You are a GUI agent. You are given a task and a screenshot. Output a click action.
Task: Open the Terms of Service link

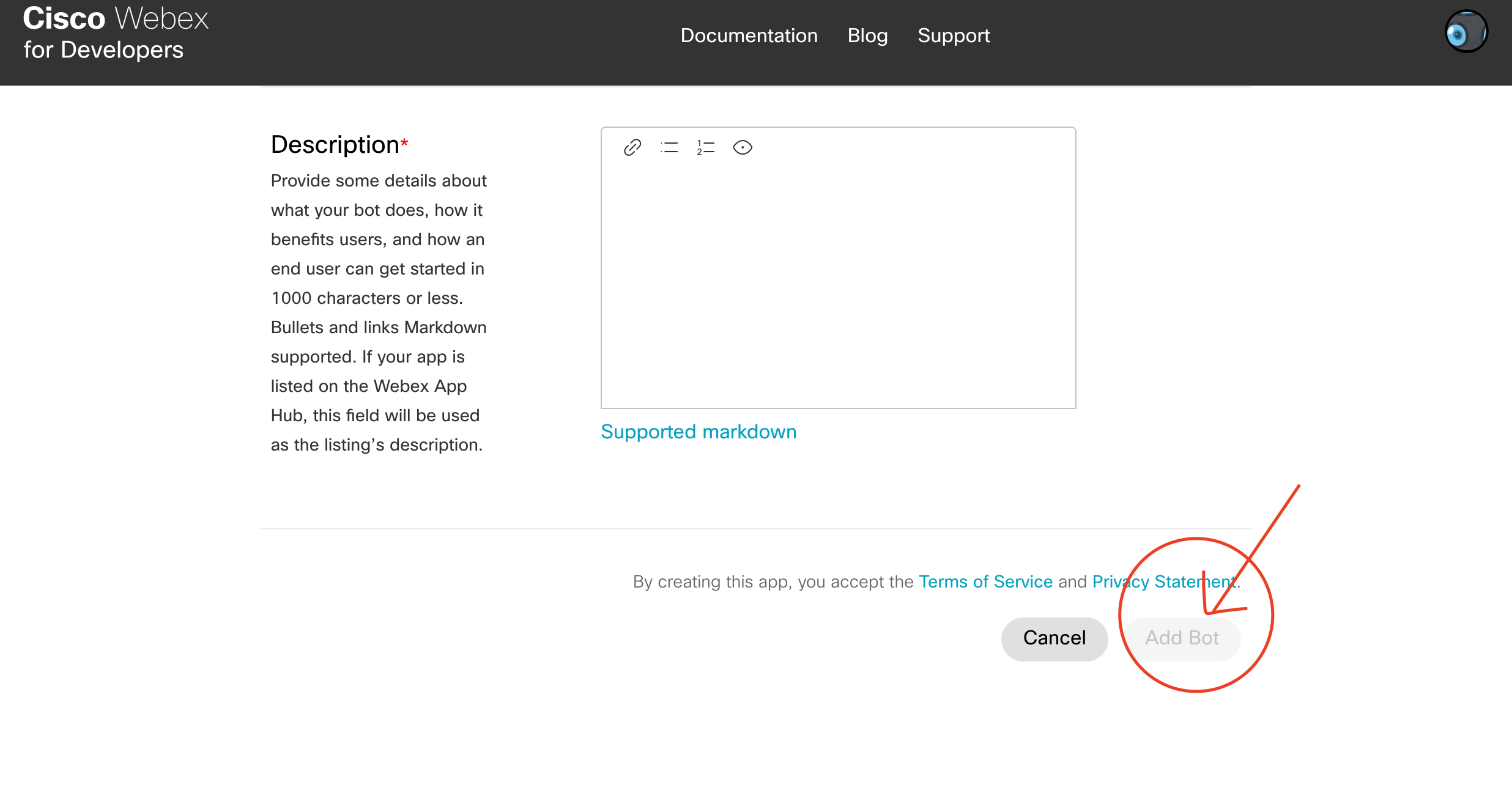point(985,581)
